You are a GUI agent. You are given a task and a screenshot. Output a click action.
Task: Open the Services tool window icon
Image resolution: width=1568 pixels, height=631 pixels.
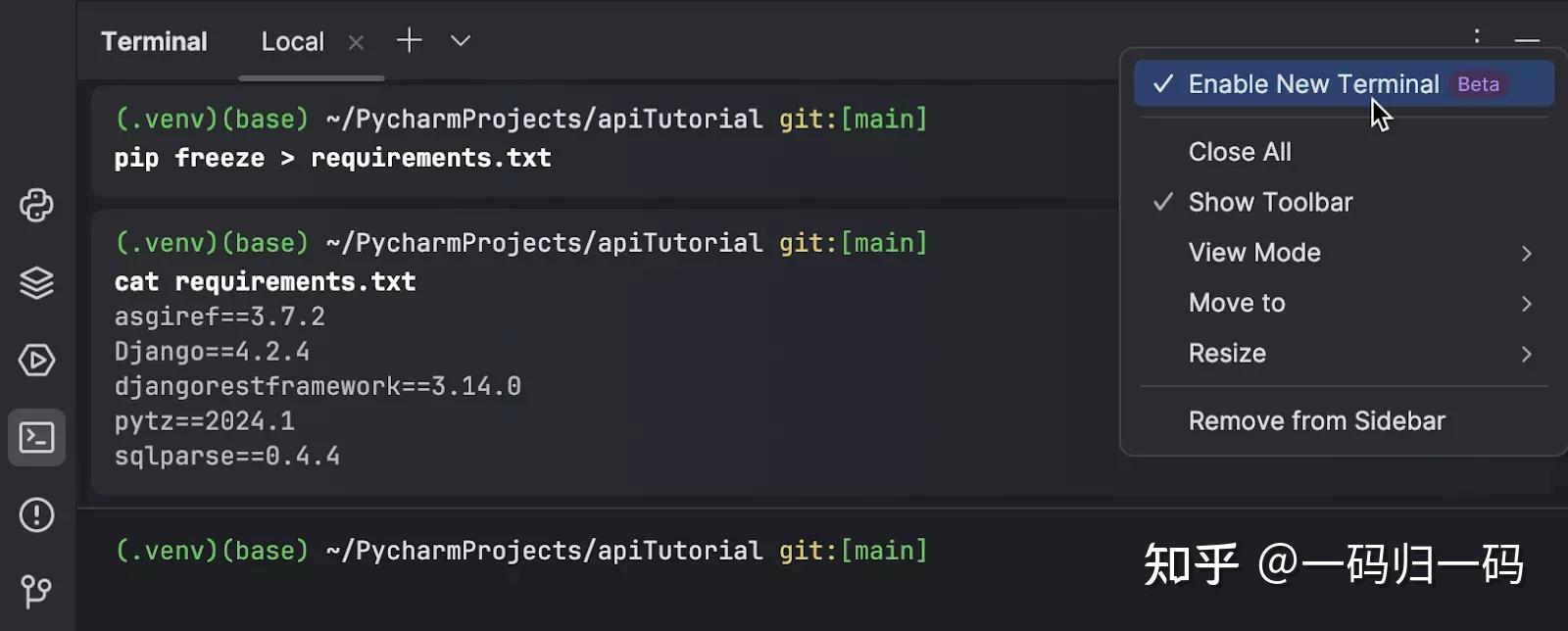[36, 361]
